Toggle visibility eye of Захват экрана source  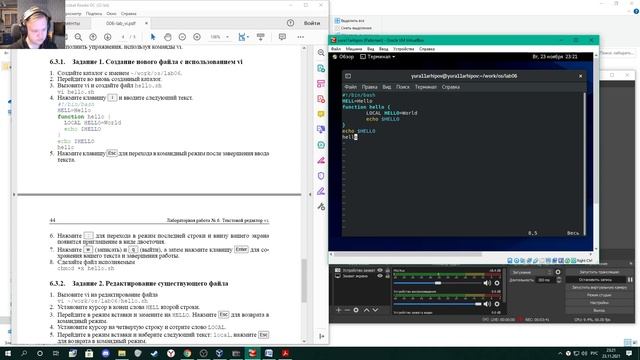380,276
